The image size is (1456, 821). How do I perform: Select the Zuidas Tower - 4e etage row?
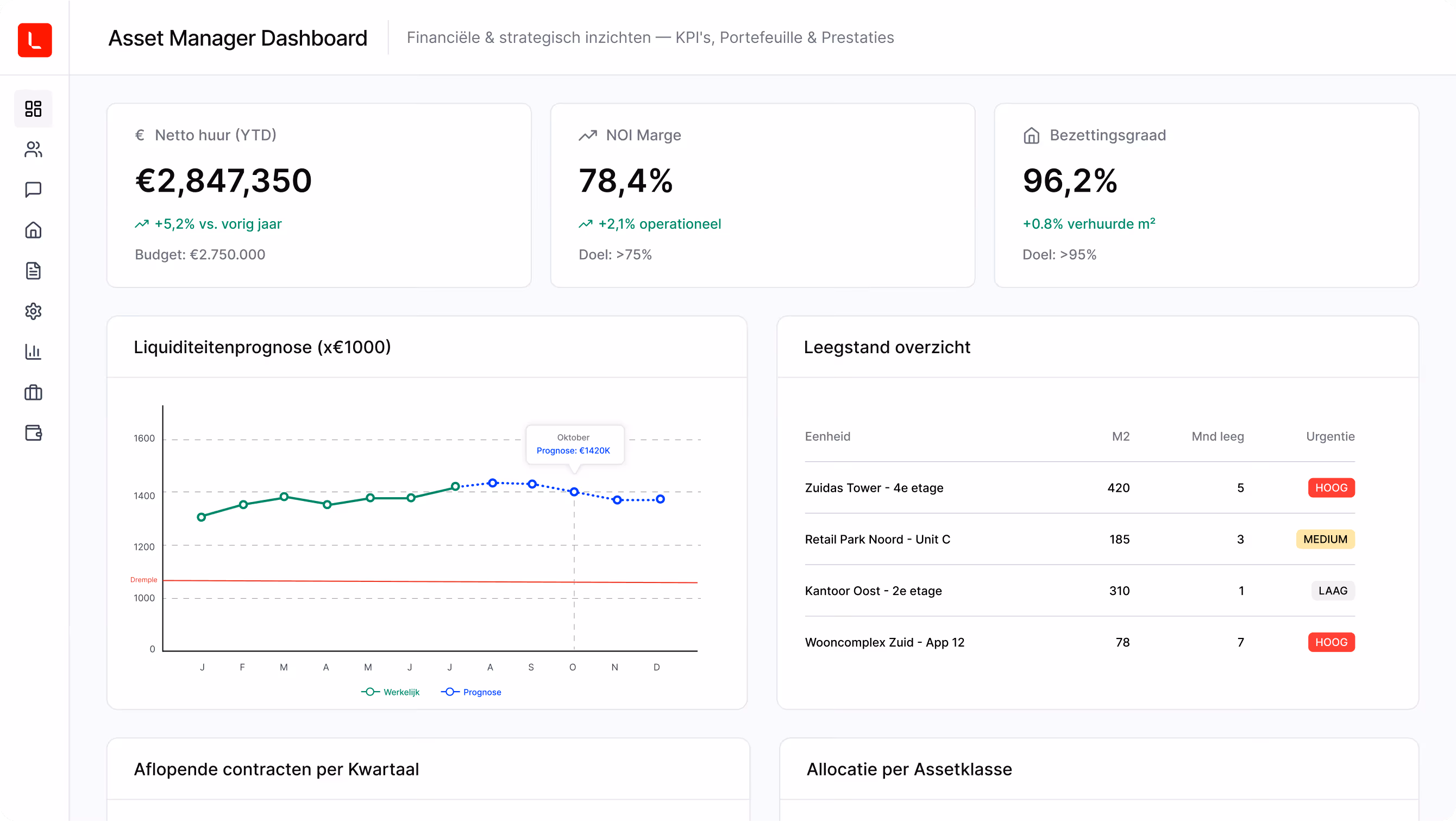pos(1080,488)
